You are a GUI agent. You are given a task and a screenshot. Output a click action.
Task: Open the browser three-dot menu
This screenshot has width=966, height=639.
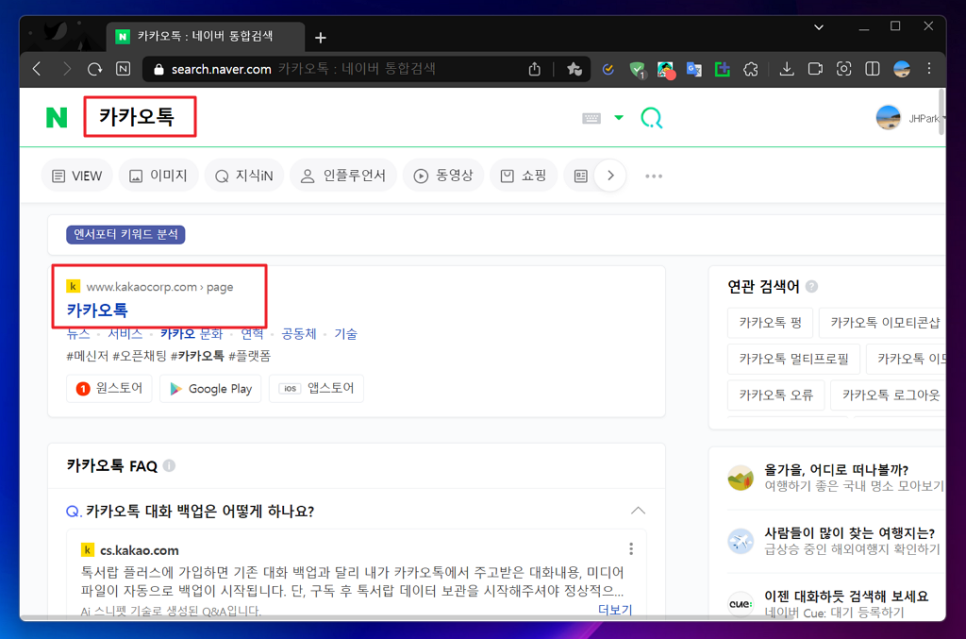929,69
